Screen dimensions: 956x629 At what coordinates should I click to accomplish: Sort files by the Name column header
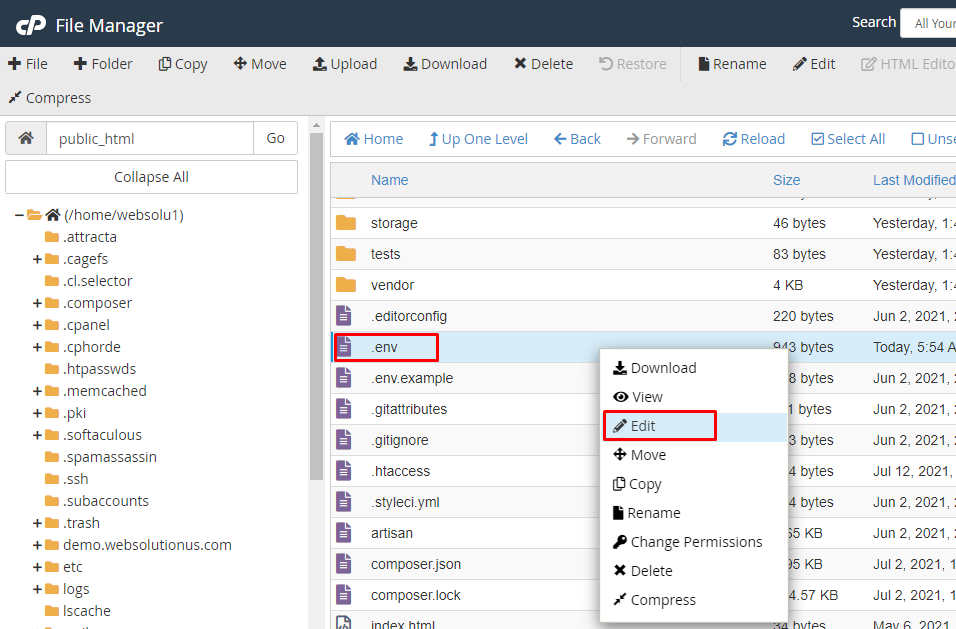pyautogui.click(x=389, y=180)
